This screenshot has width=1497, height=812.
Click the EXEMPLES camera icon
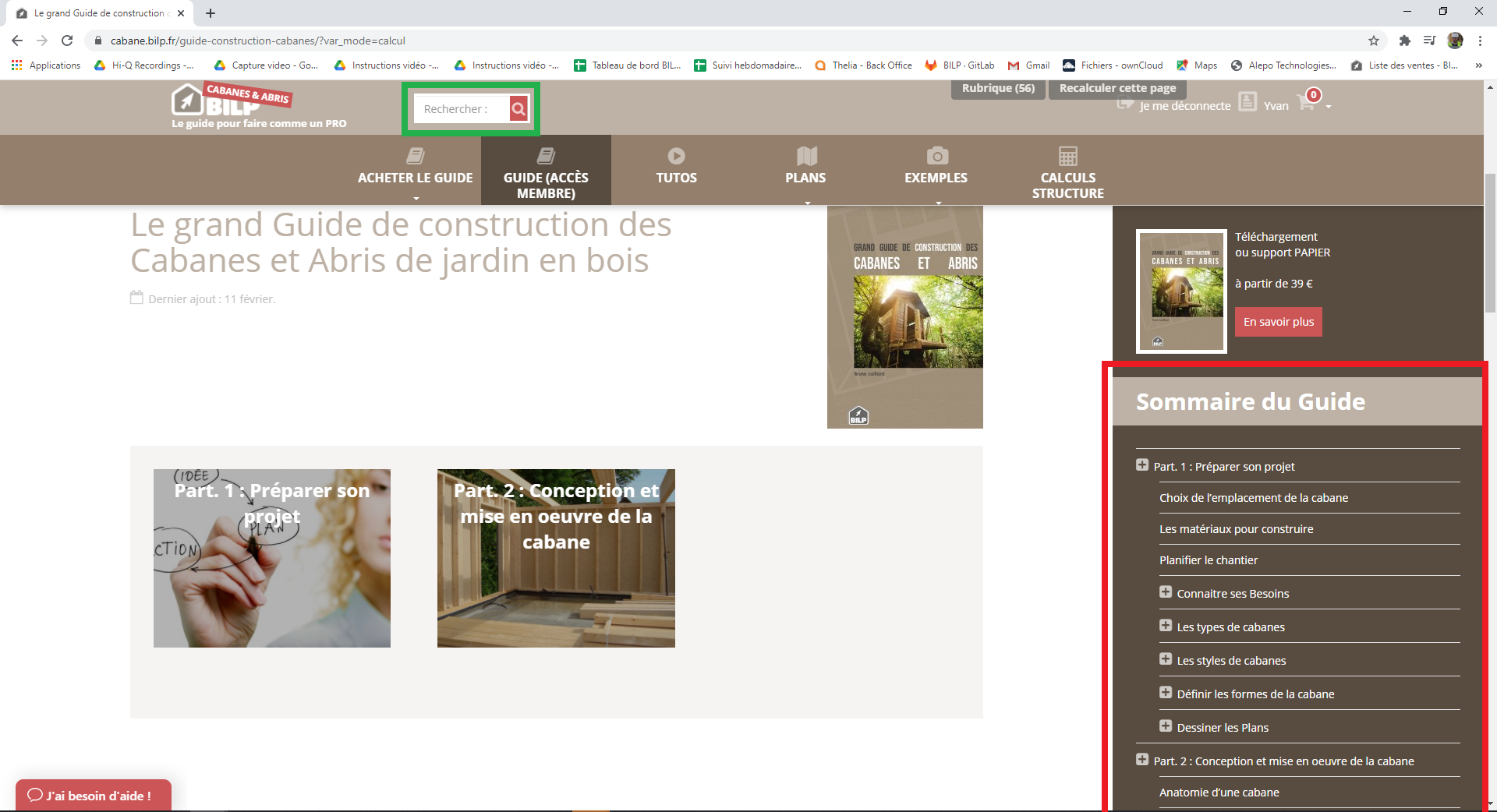(x=936, y=156)
